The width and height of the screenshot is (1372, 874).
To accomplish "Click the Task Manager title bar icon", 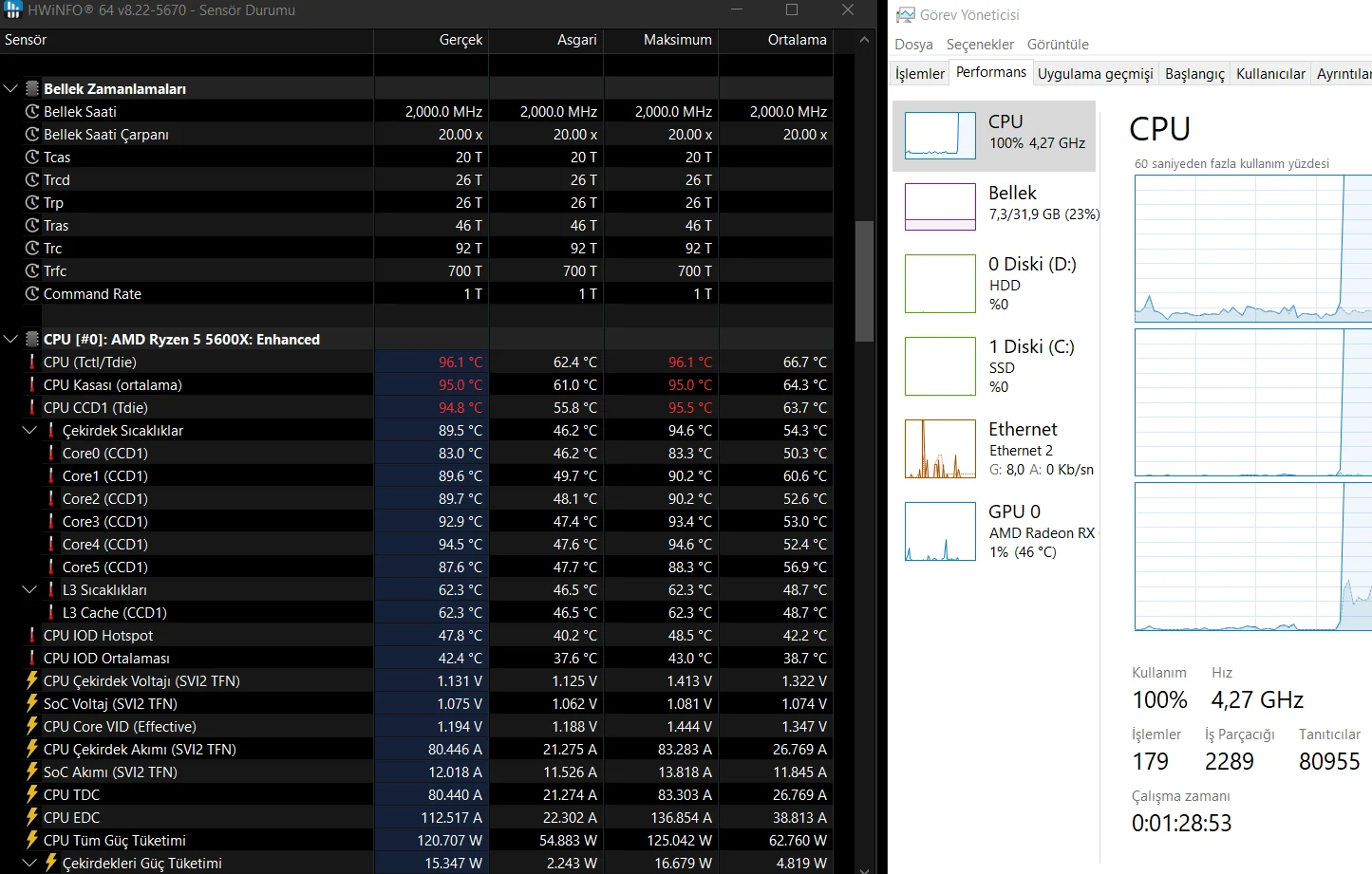I will click(x=905, y=14).
